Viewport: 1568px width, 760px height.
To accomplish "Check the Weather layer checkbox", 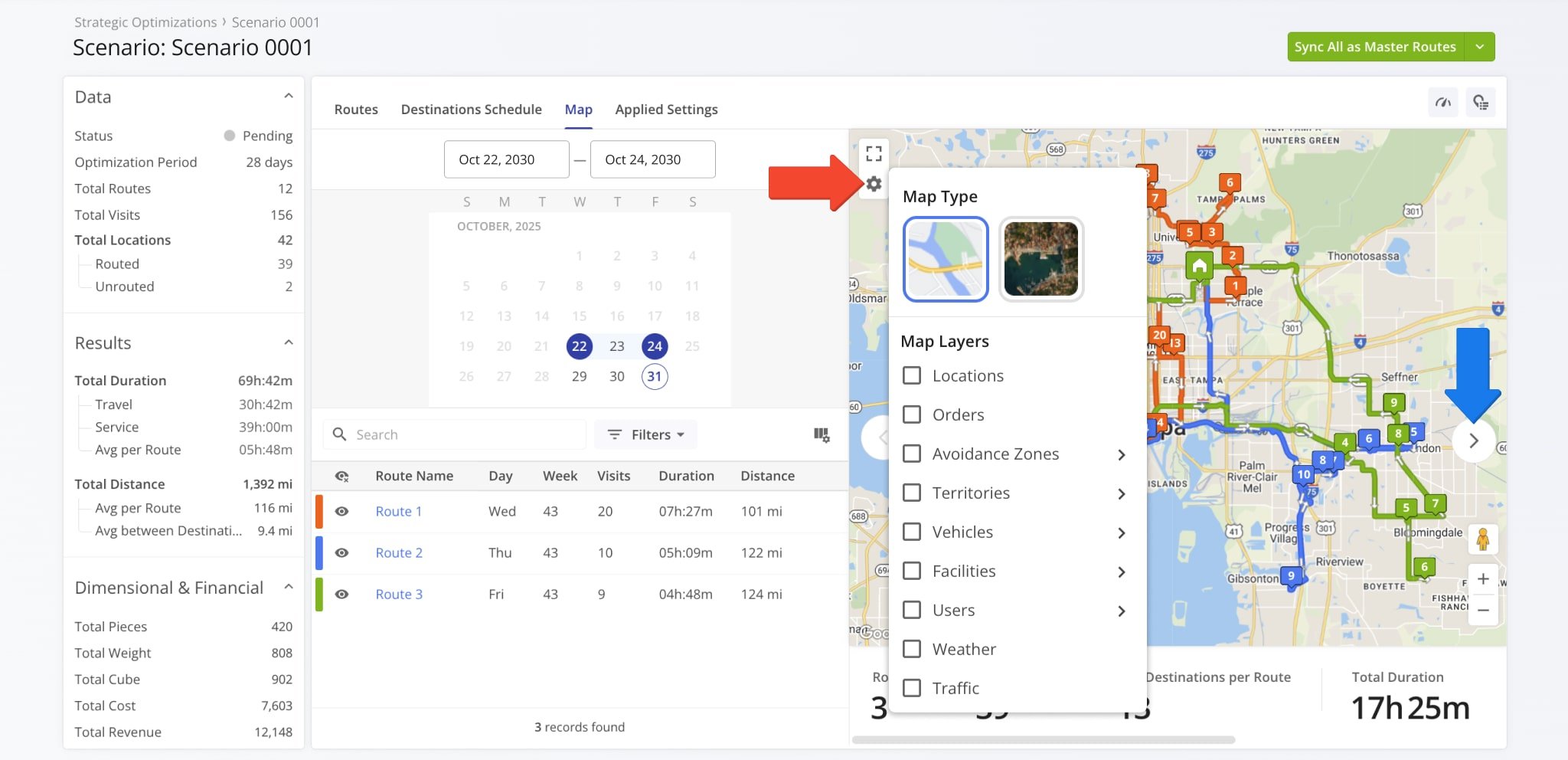I will pyautogui.click(x=912, y=649).
